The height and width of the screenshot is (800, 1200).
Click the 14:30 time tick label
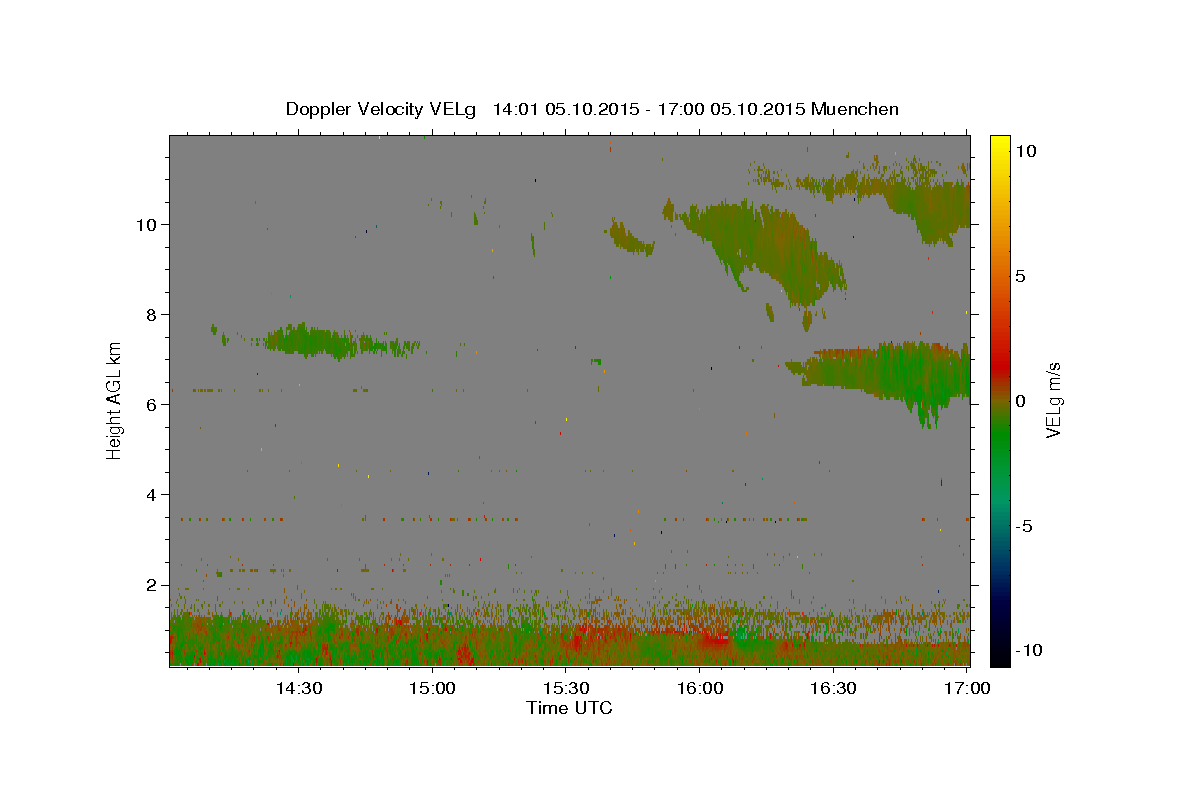[298, 689]
